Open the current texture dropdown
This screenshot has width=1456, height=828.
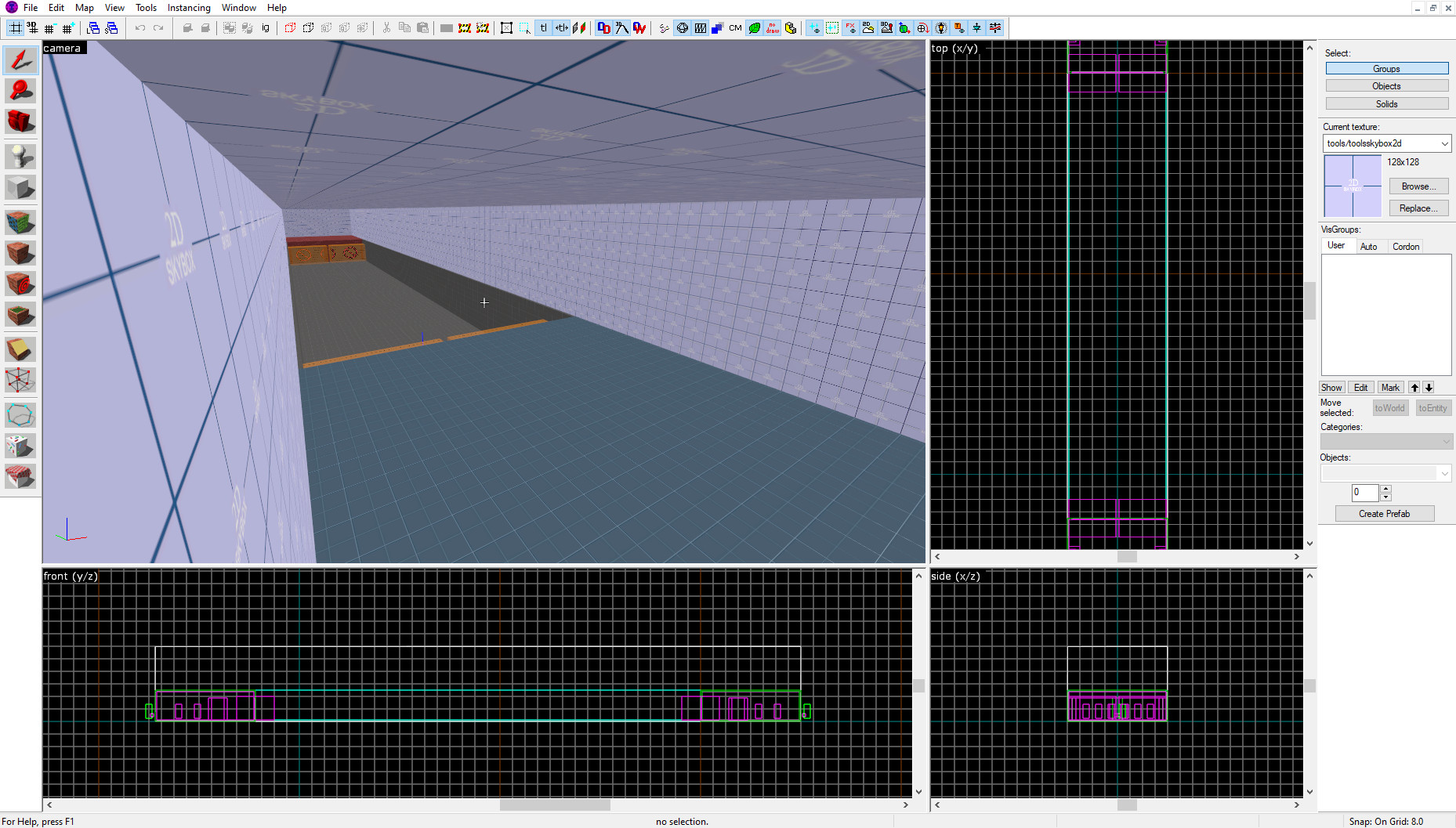point(1386,143)
